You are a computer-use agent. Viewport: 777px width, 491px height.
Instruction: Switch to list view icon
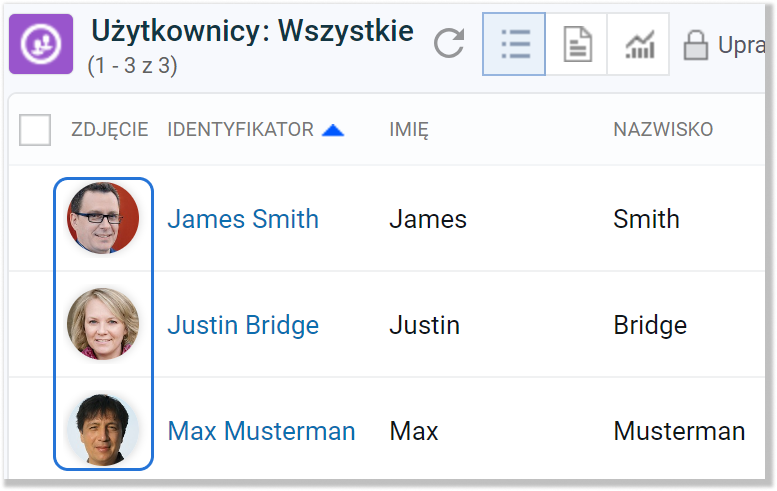[x=514, y=44]
